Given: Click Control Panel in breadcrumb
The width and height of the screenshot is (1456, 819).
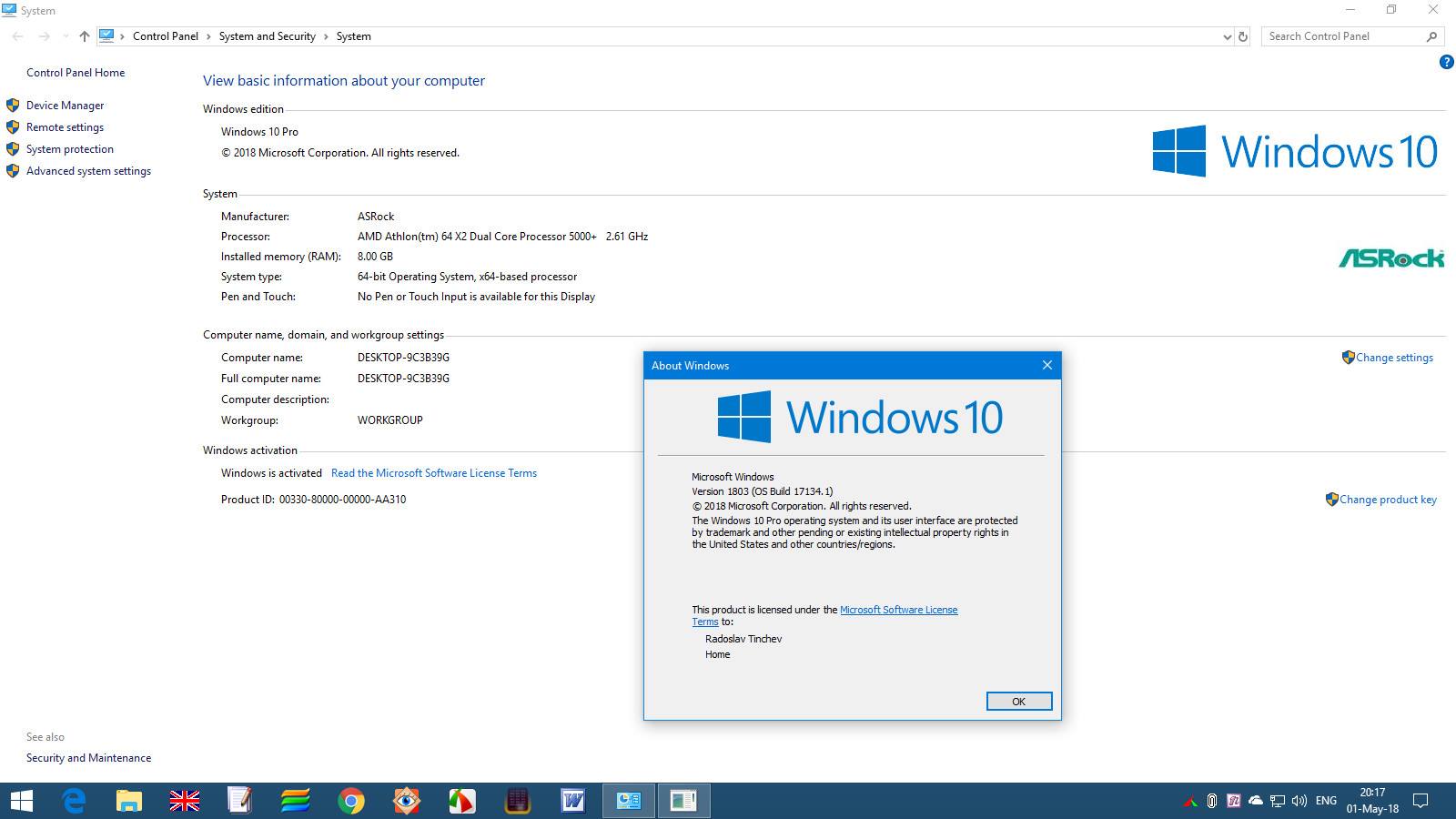Looking at the screenshot, I should (165, 36).
